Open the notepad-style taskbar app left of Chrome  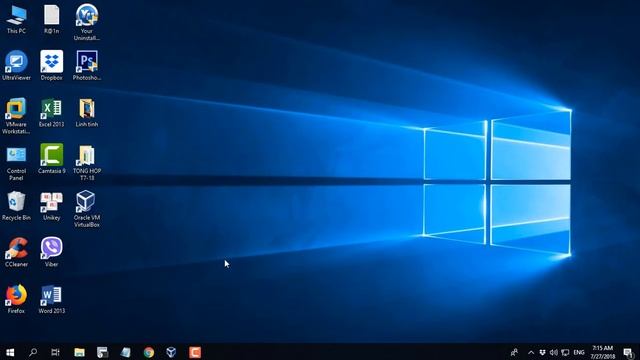[x=125, y=352]
